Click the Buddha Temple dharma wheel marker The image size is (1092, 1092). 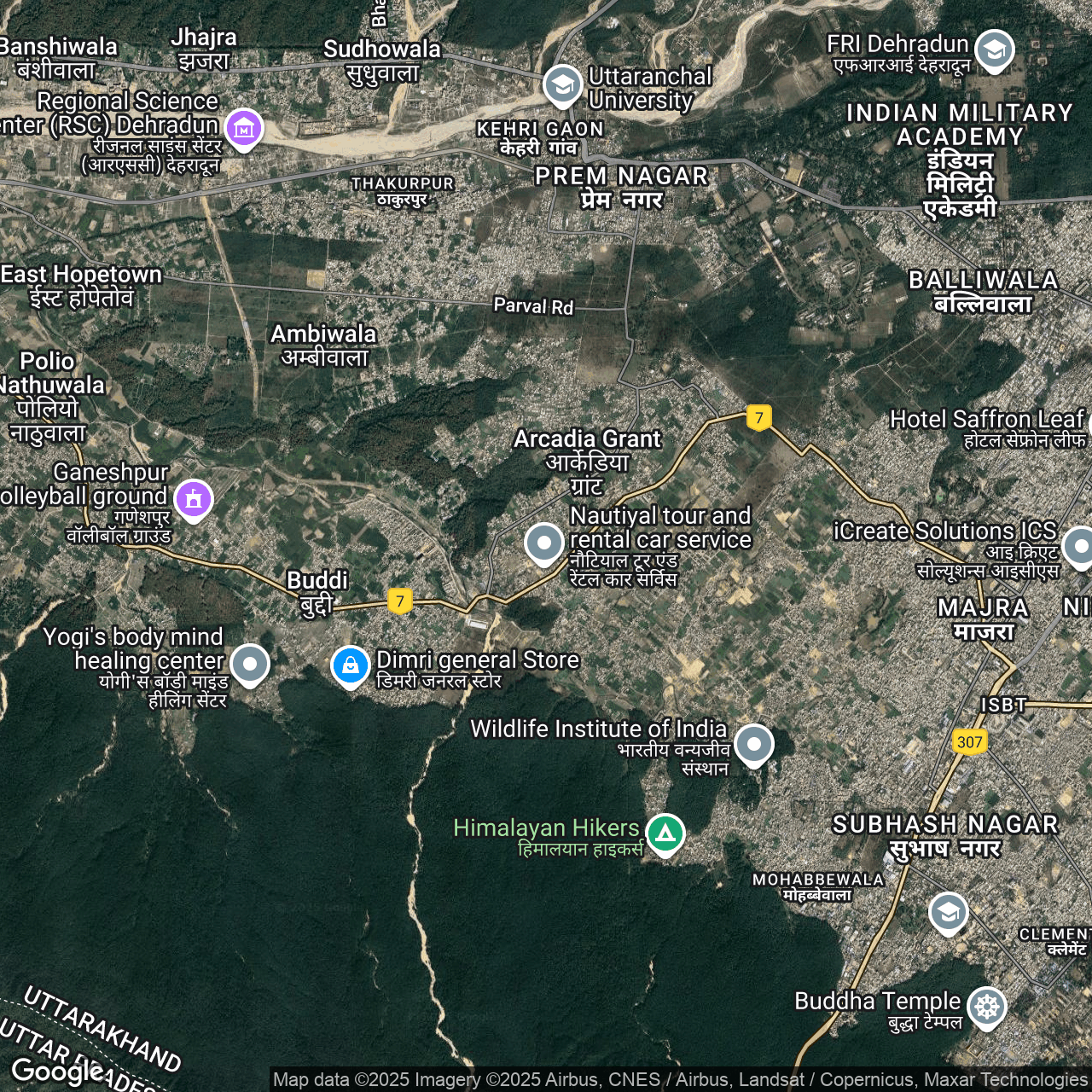click(x=987, y=1007)
